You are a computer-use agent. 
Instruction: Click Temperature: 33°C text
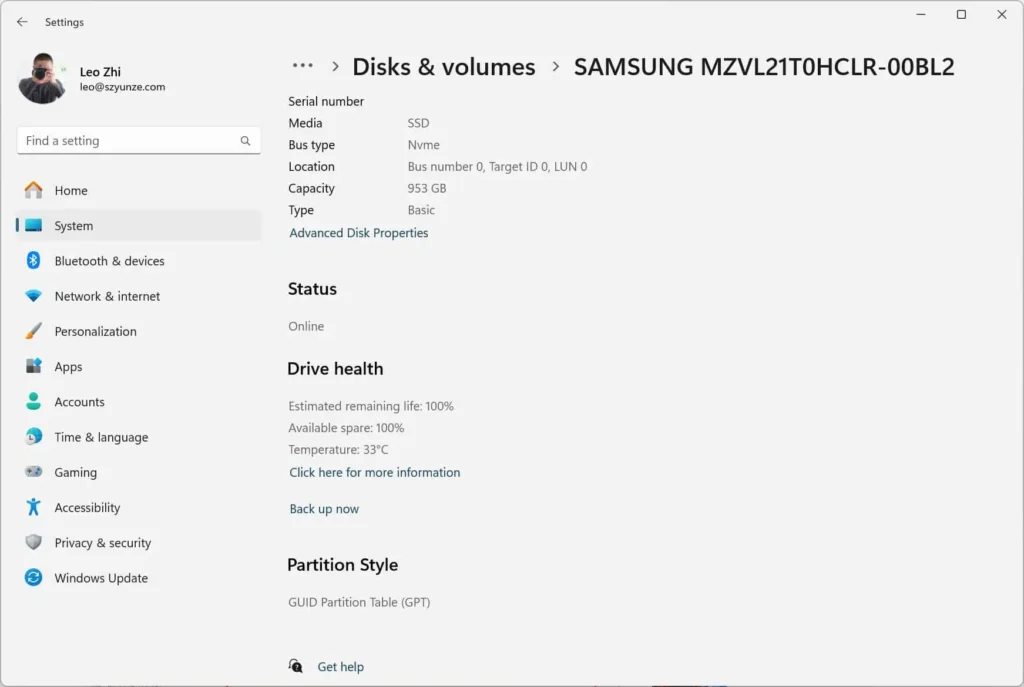338,449
